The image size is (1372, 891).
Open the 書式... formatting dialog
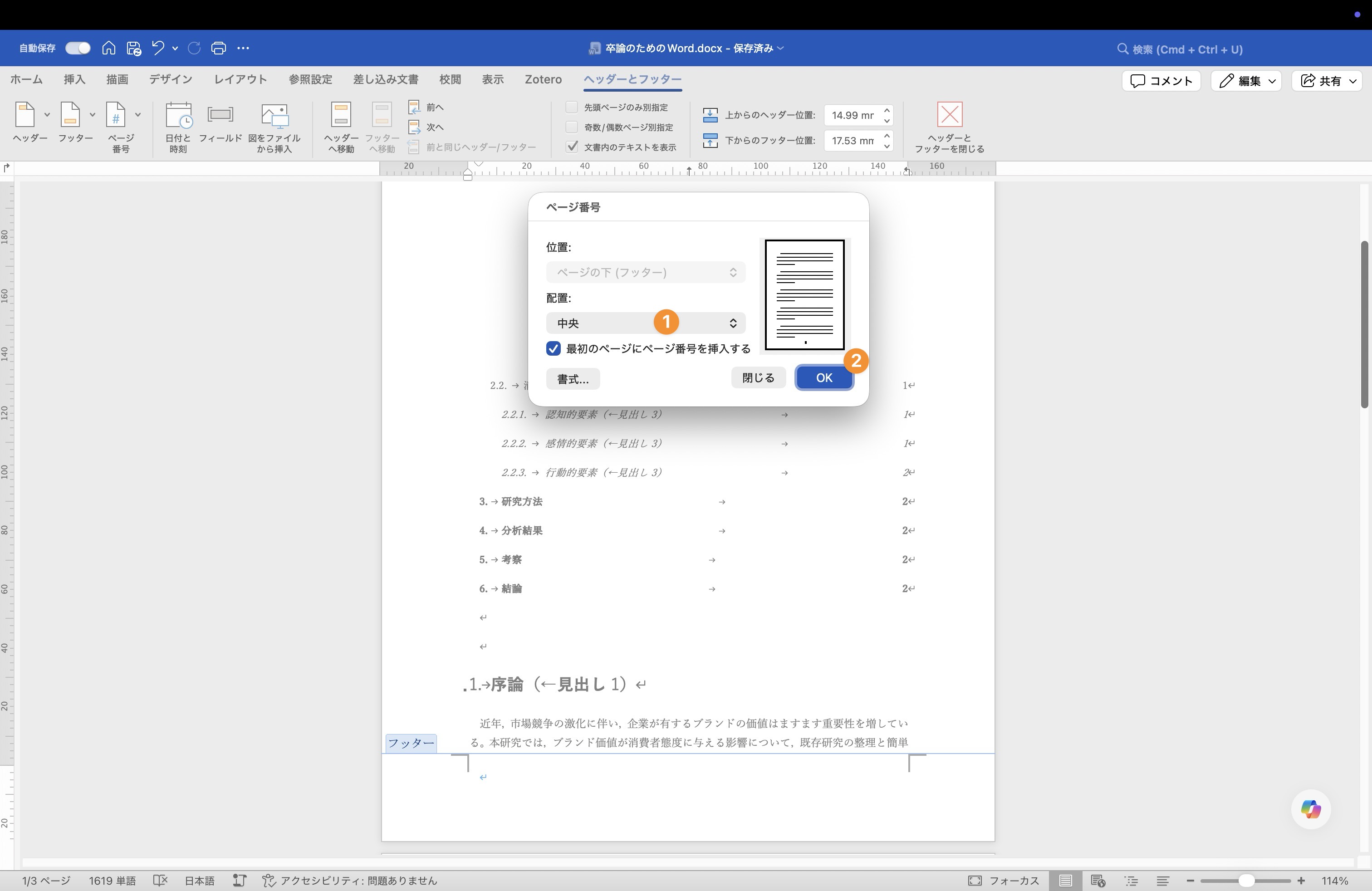(x=573, y=379)
